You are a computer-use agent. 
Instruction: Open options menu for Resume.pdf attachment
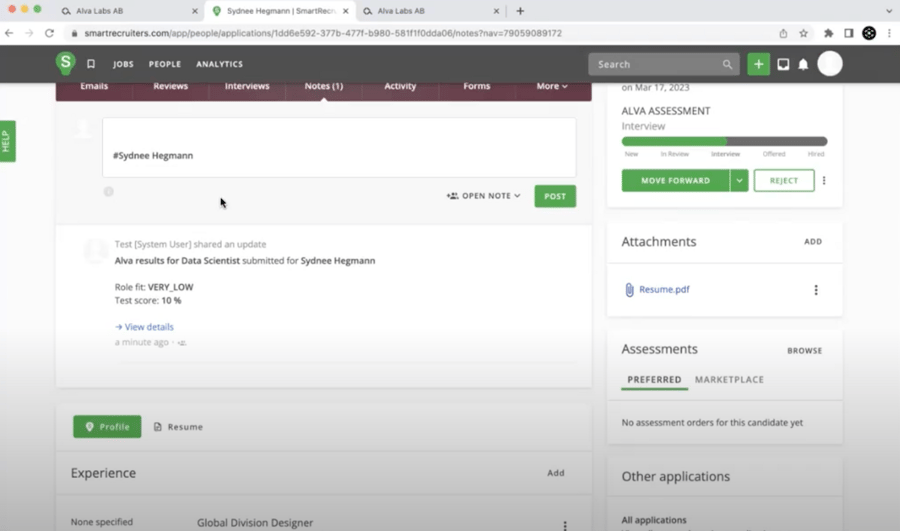tap(816, 290)
